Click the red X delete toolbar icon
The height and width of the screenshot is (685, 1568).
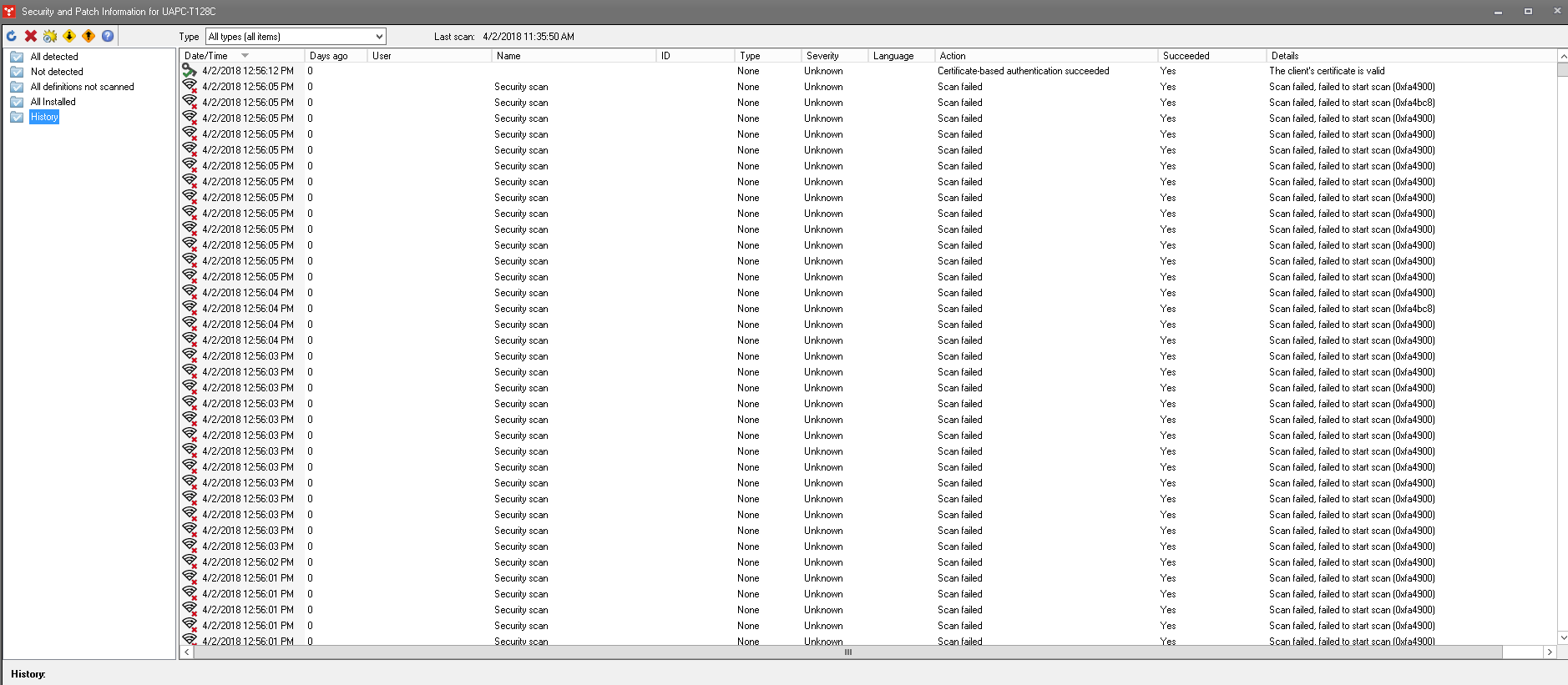coord(31,36)
